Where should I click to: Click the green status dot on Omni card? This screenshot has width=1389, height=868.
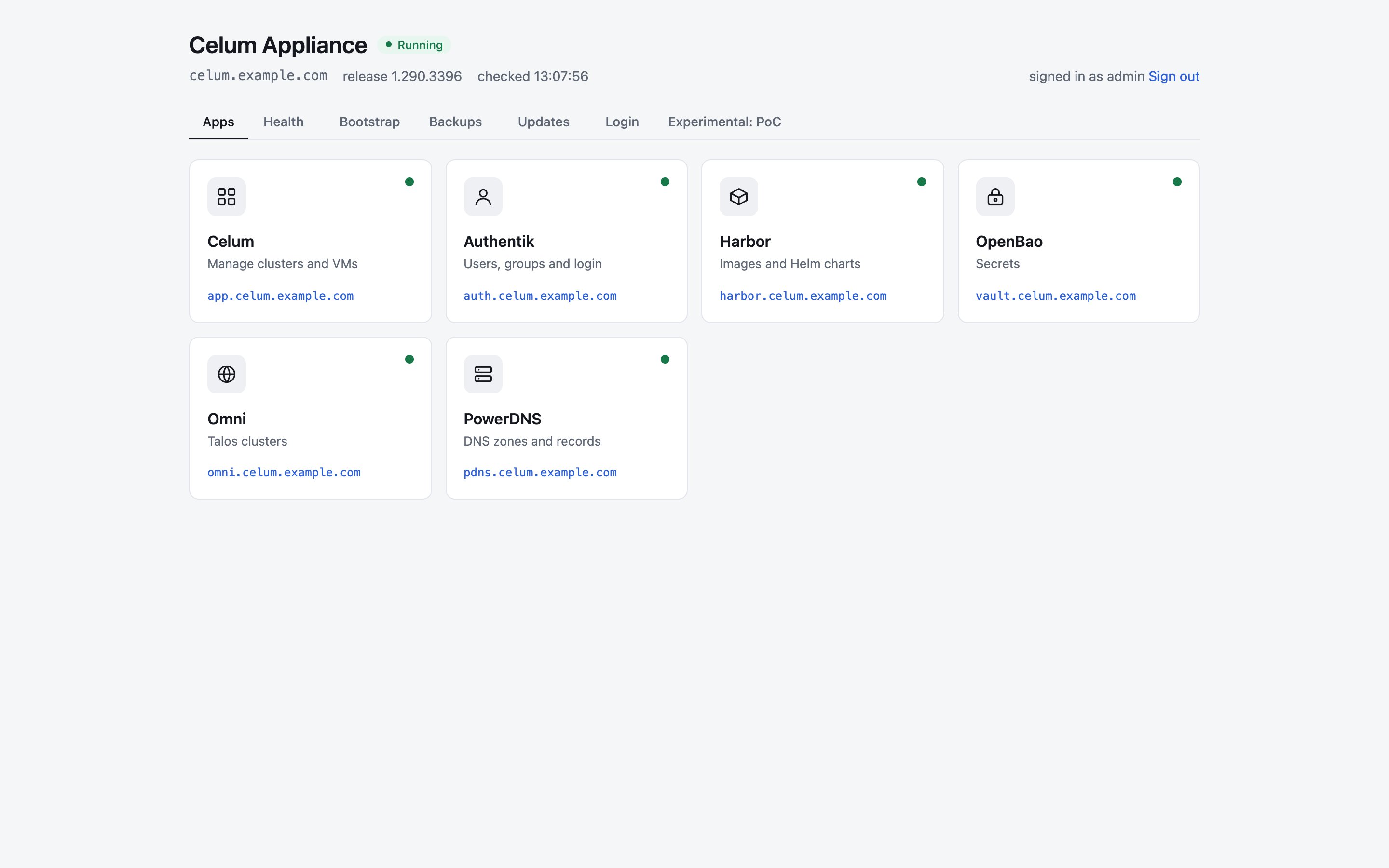(409, 359)
